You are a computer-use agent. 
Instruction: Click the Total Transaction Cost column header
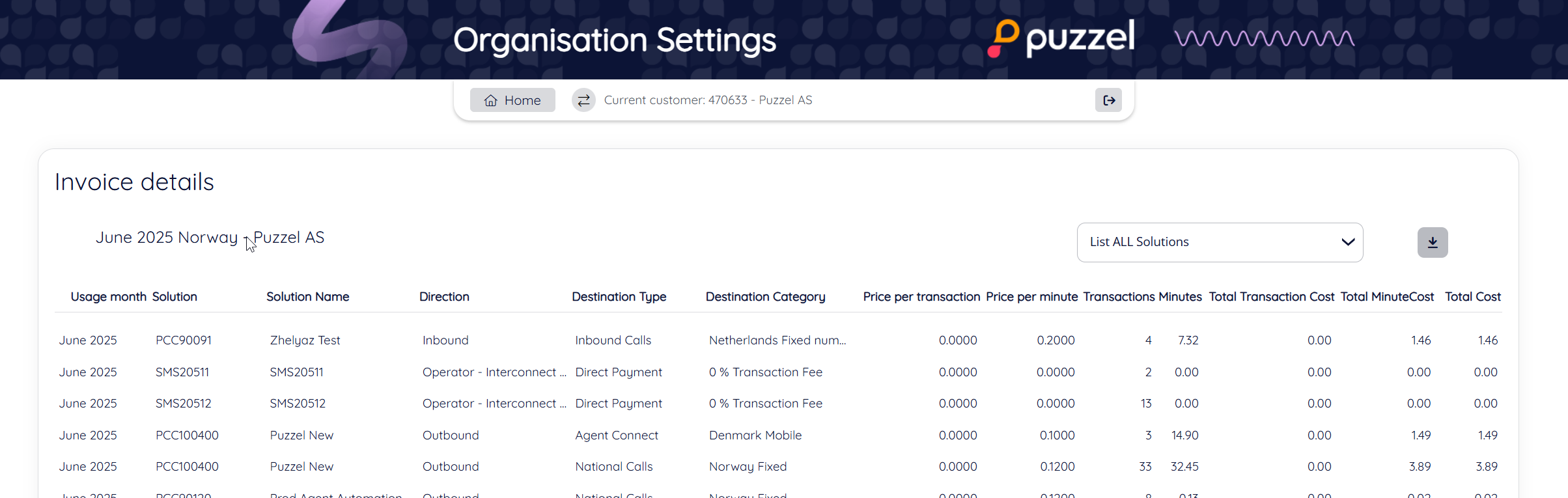[x=1272, y=297]
